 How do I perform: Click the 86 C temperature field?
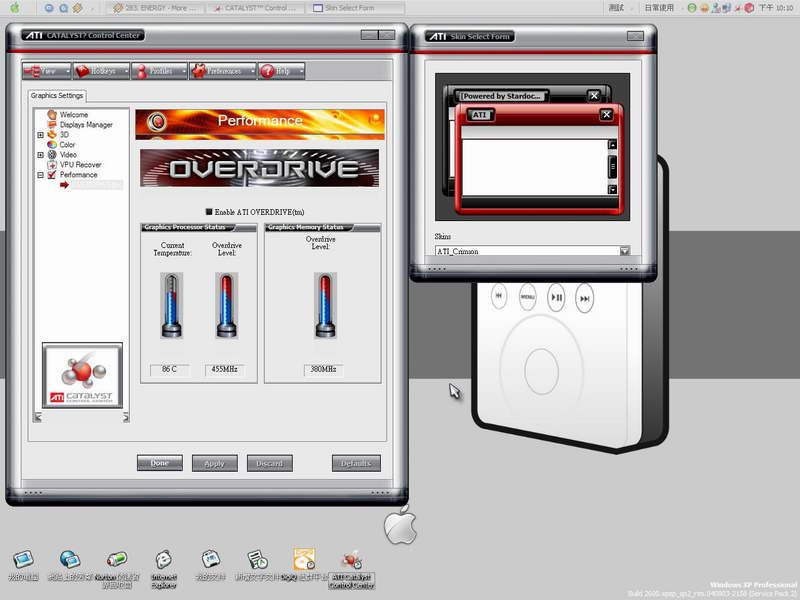pyautogui.click(x=169, y=369)
